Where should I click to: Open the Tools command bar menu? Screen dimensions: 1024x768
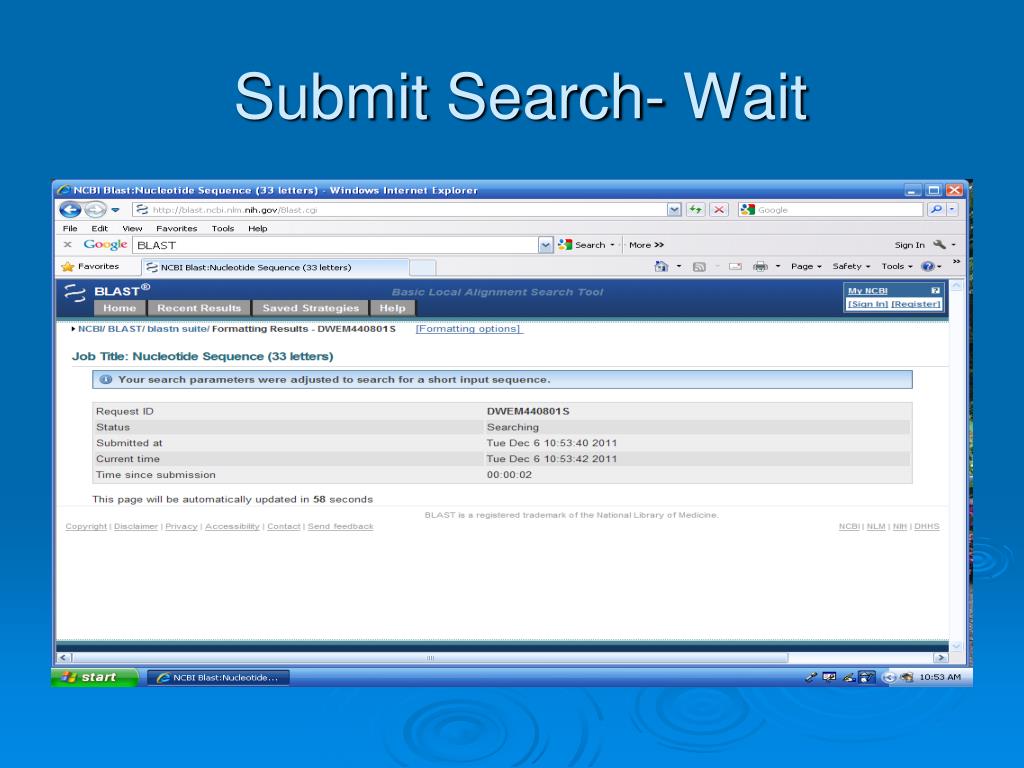897,266
